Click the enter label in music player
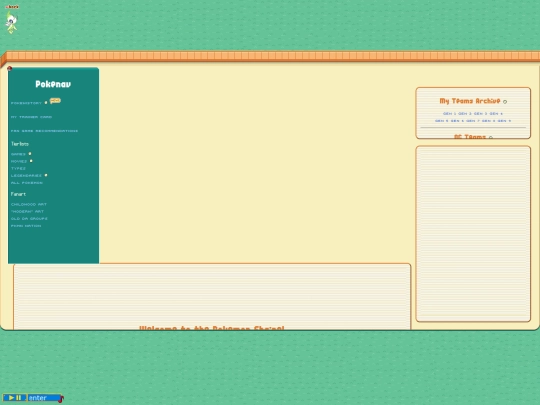540x405 pixels. 38,398
